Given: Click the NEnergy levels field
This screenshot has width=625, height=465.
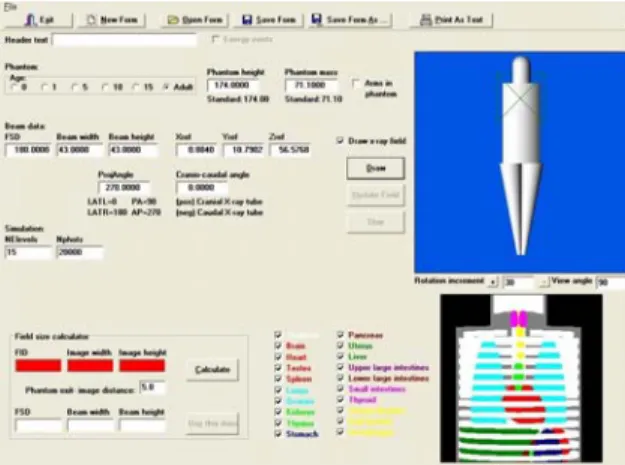Looking at the screenshot, I should pos(28,252).
